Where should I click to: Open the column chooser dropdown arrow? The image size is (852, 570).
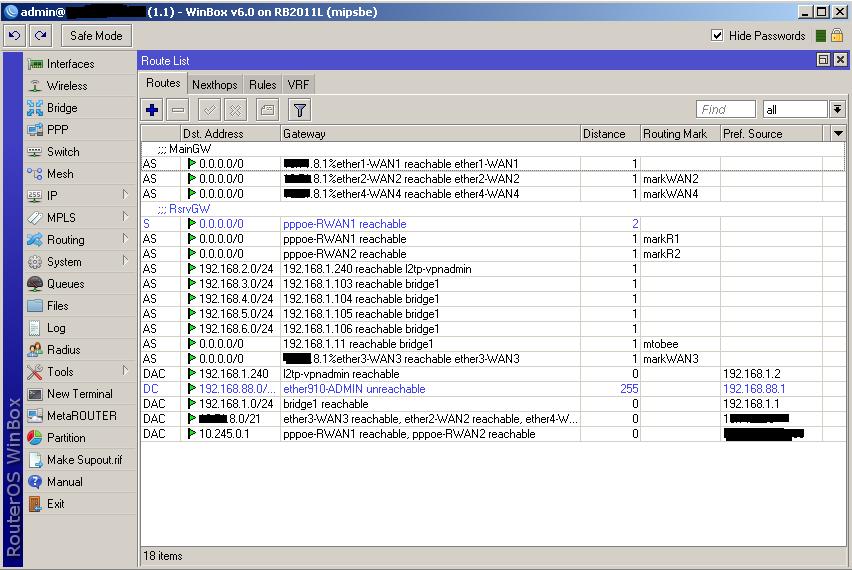(x=838, y=134)
